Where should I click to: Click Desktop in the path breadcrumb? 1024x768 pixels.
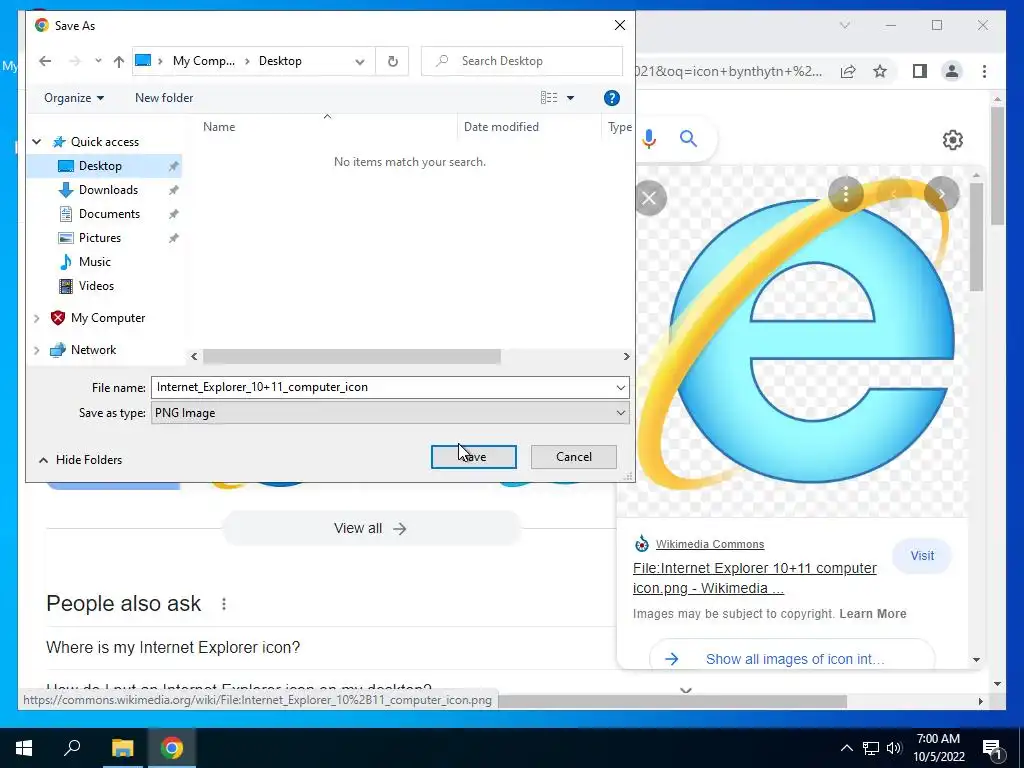[280, 61]
